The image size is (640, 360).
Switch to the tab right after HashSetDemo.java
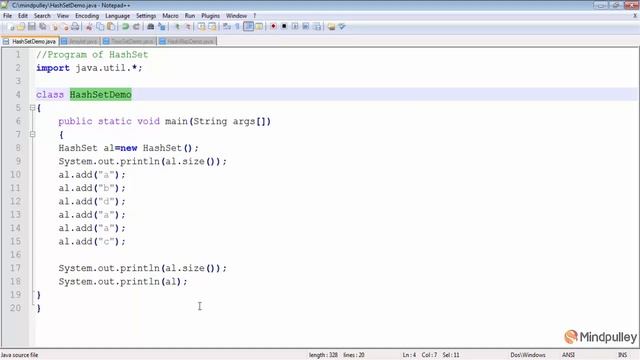pos(80,41)
